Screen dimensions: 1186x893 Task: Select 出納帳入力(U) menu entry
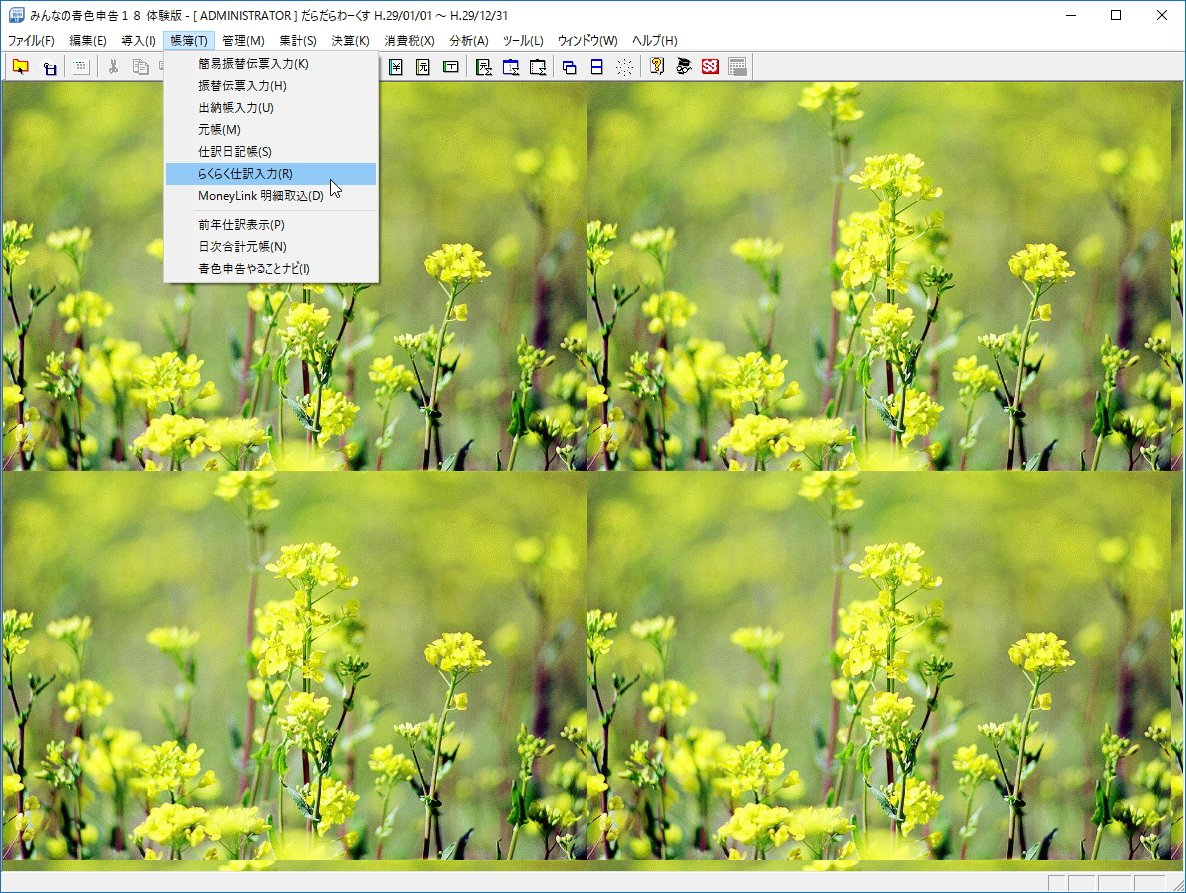(x=271, y=107)
